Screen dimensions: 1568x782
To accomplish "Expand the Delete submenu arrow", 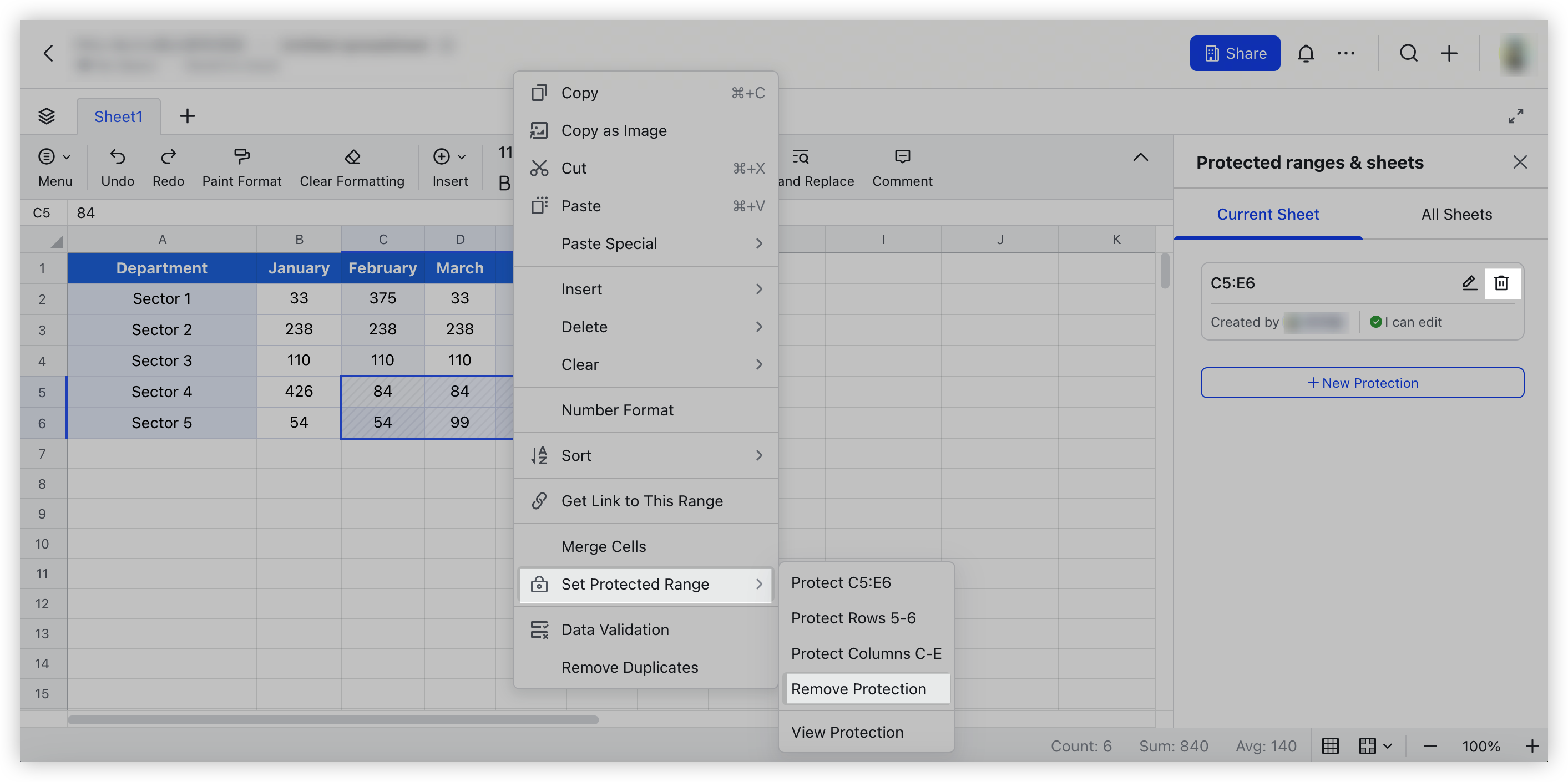I will point(759,326).
